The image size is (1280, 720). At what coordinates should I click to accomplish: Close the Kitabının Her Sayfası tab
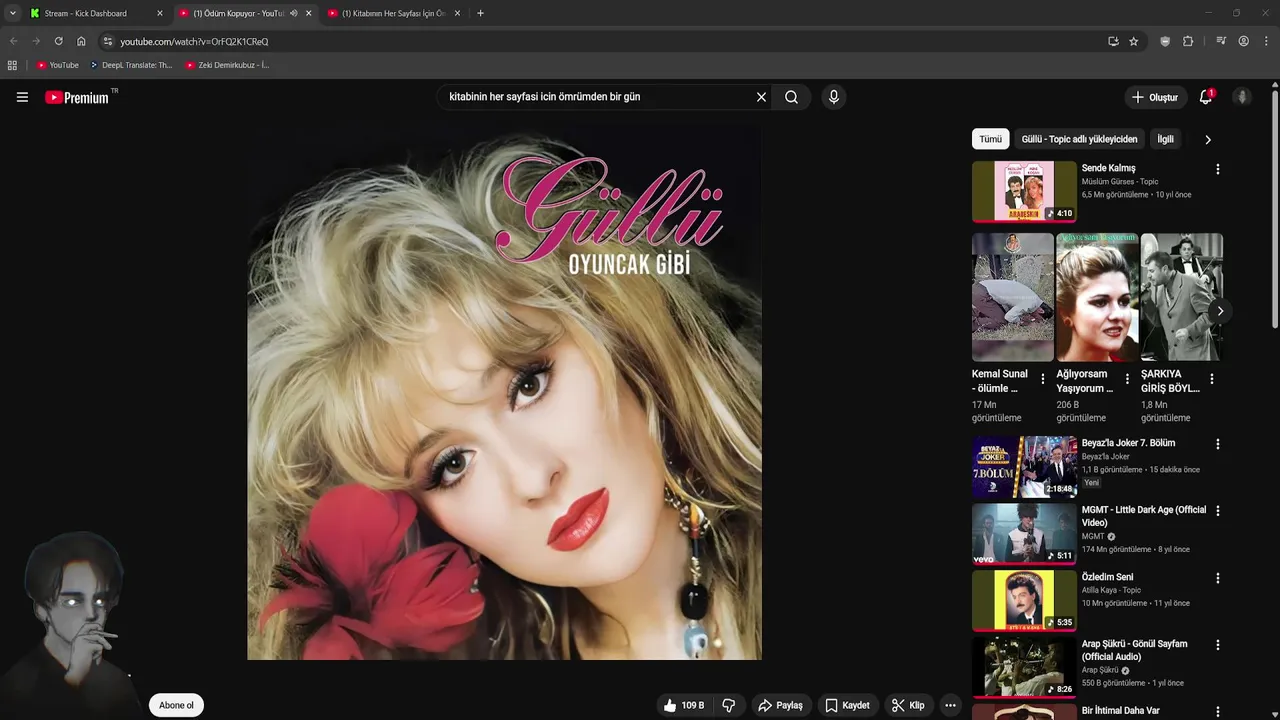(457, 13)
